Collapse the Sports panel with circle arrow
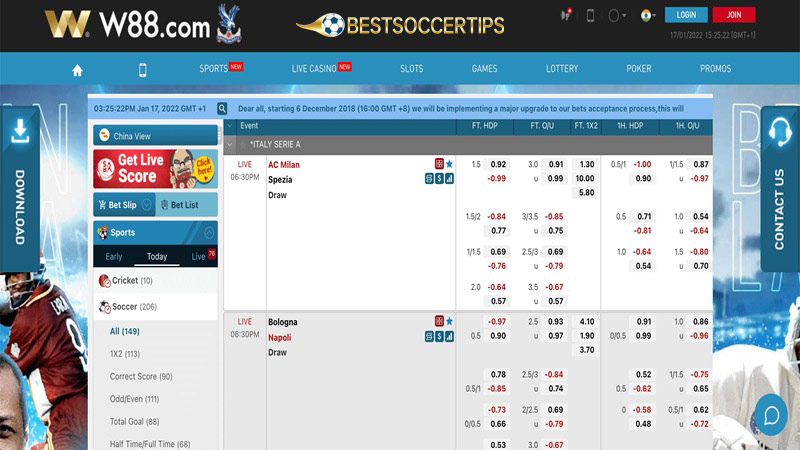800x450 pixels. point(209,233)
